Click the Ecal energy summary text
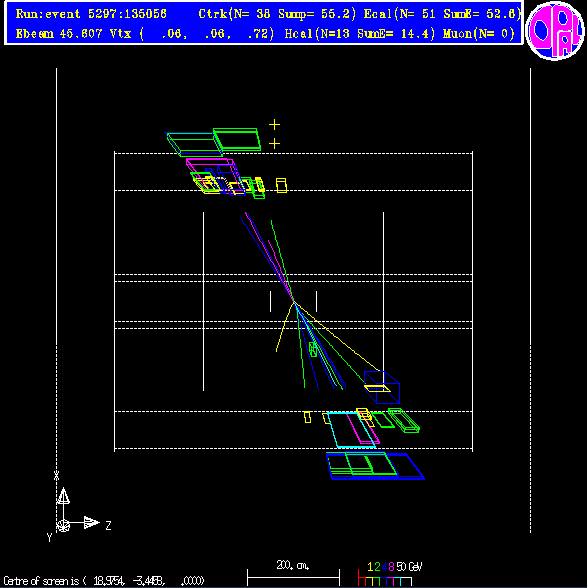 click(443, 14)
